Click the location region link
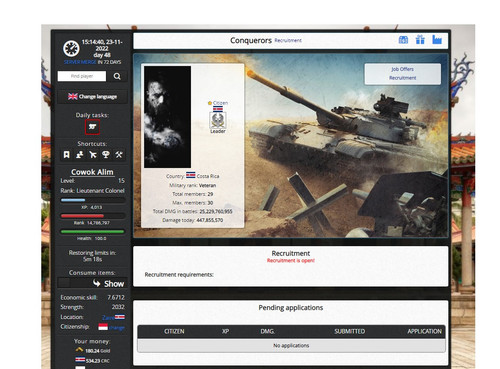 click(108, 317)
